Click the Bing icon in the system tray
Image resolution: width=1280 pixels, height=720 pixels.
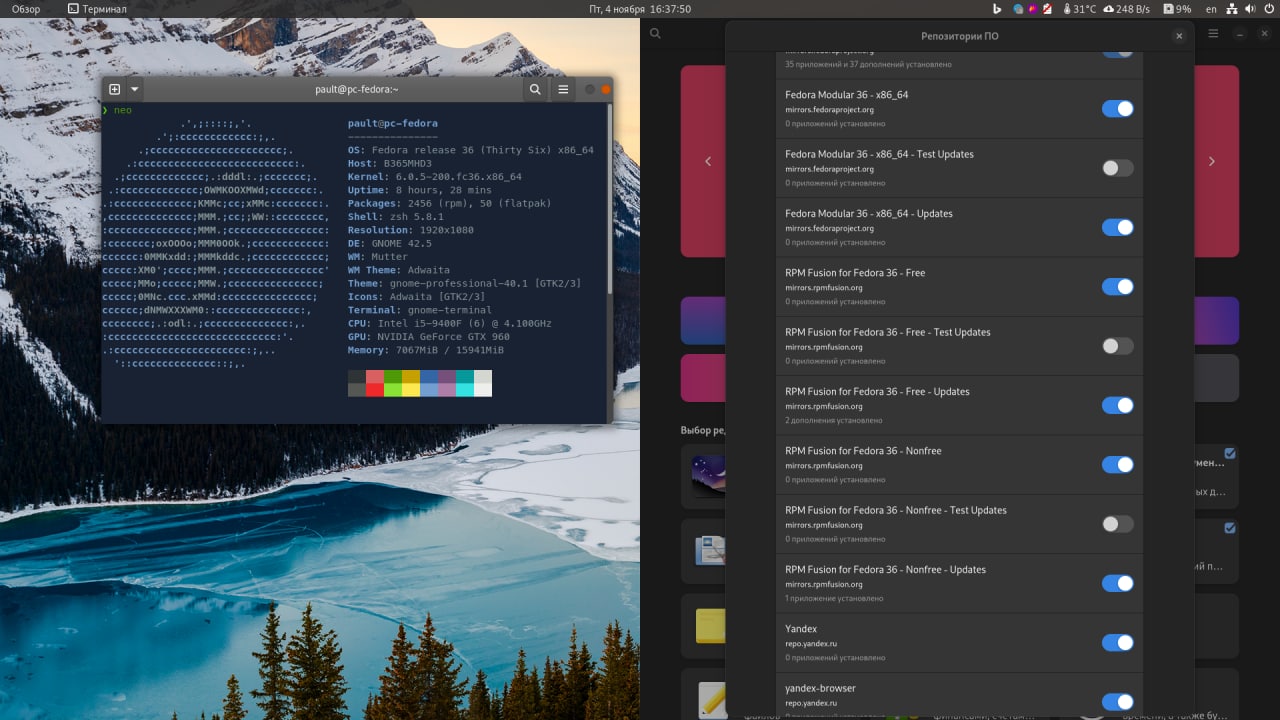pos(996,9)
